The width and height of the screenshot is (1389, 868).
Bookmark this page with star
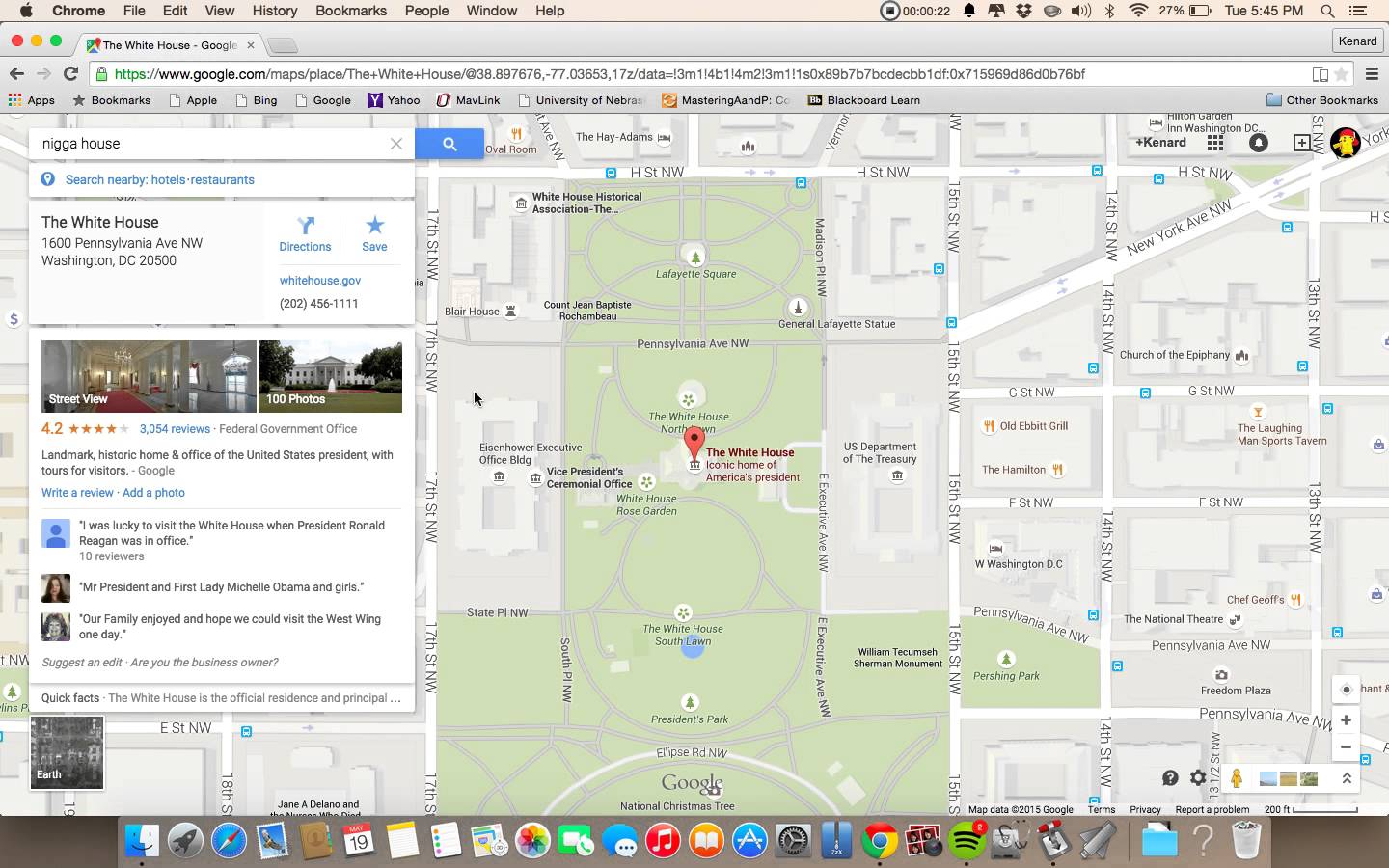[1342, 74]
